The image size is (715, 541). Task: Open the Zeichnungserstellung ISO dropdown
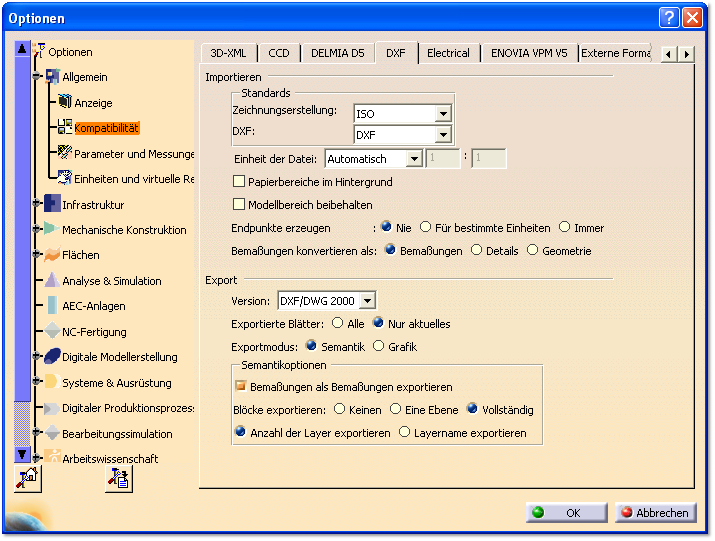tap(443, 114)
